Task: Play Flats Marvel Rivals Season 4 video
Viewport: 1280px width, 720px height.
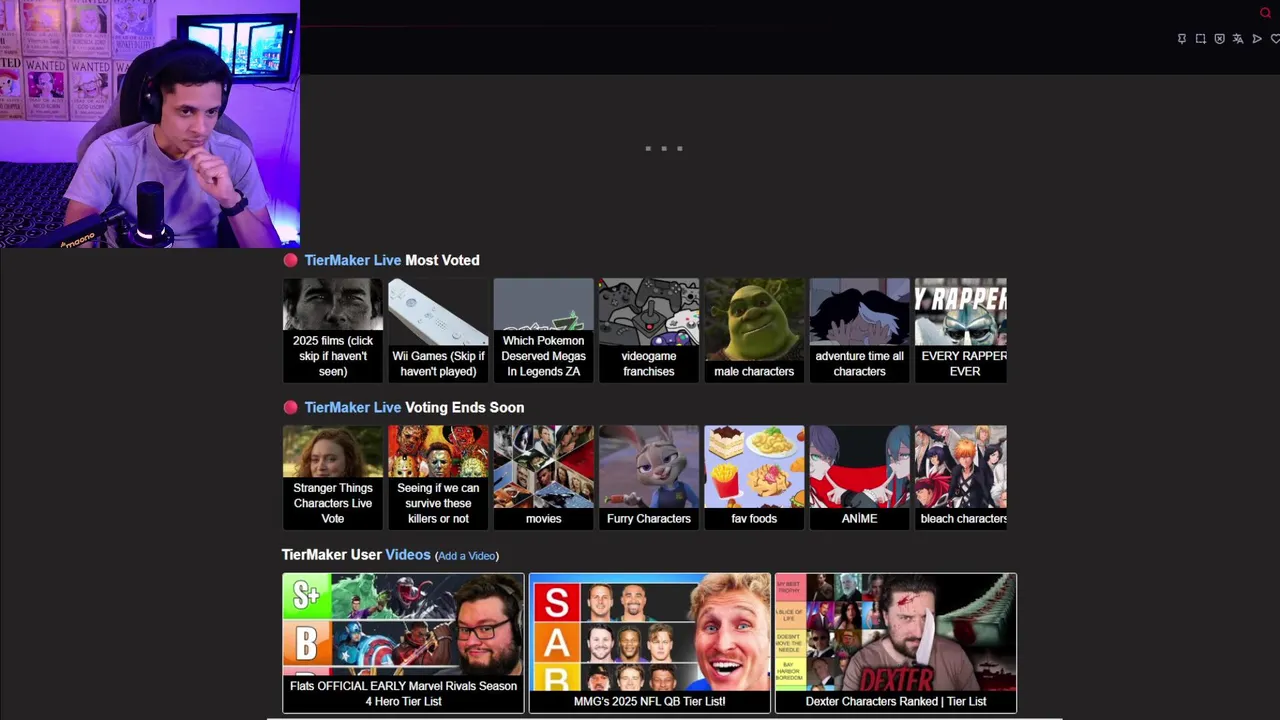Action: pyautogui.click(x=403, y=643)
